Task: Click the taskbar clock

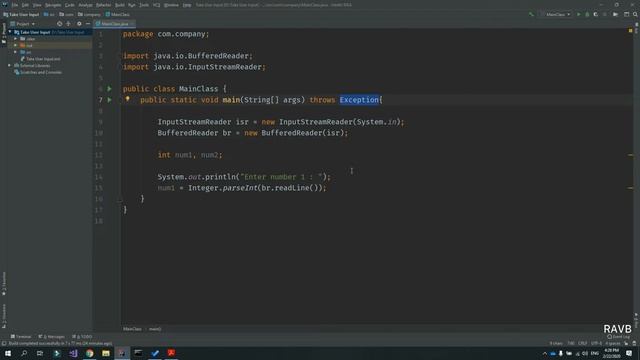Action: click(611, 353)
